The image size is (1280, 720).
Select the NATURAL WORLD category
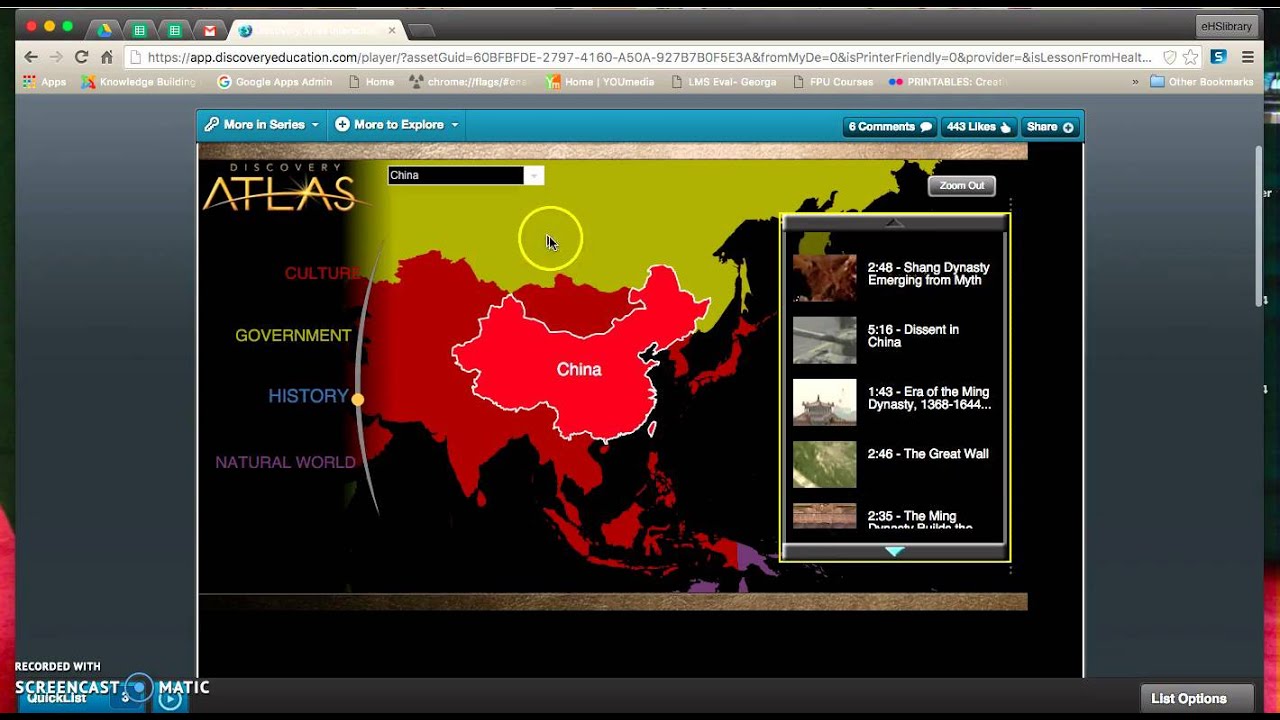coord(285,462)
